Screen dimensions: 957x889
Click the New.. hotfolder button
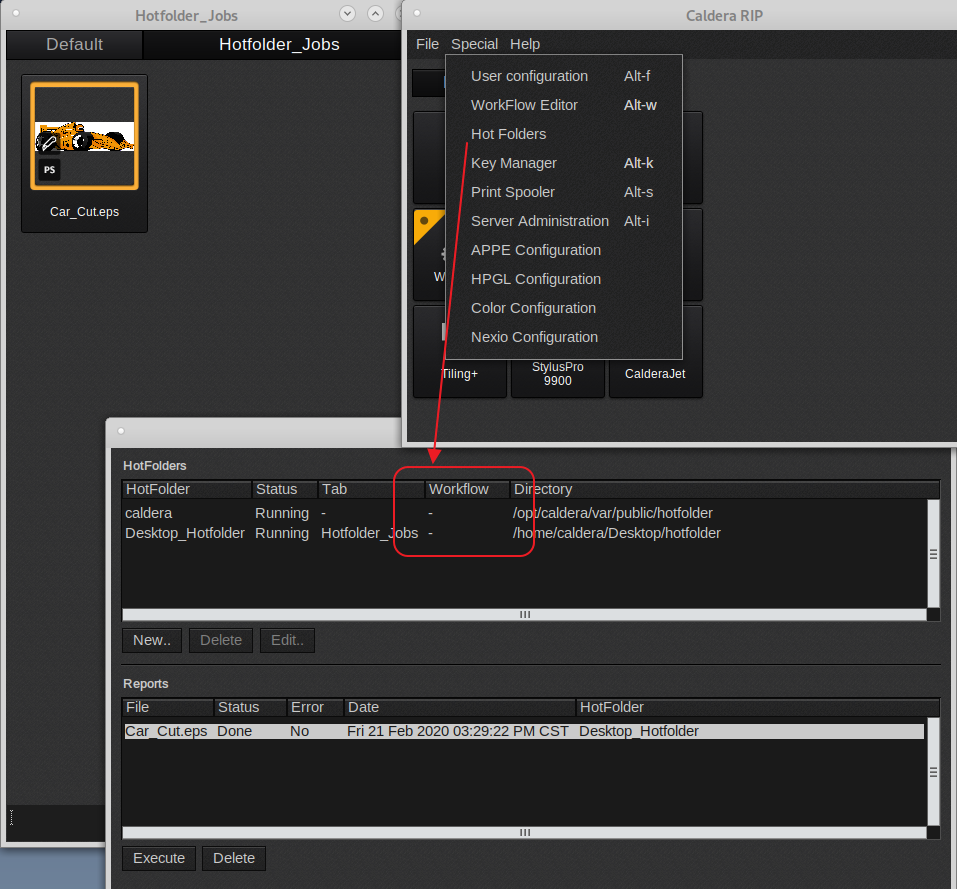pyautogui.click(x=152, y=640)
